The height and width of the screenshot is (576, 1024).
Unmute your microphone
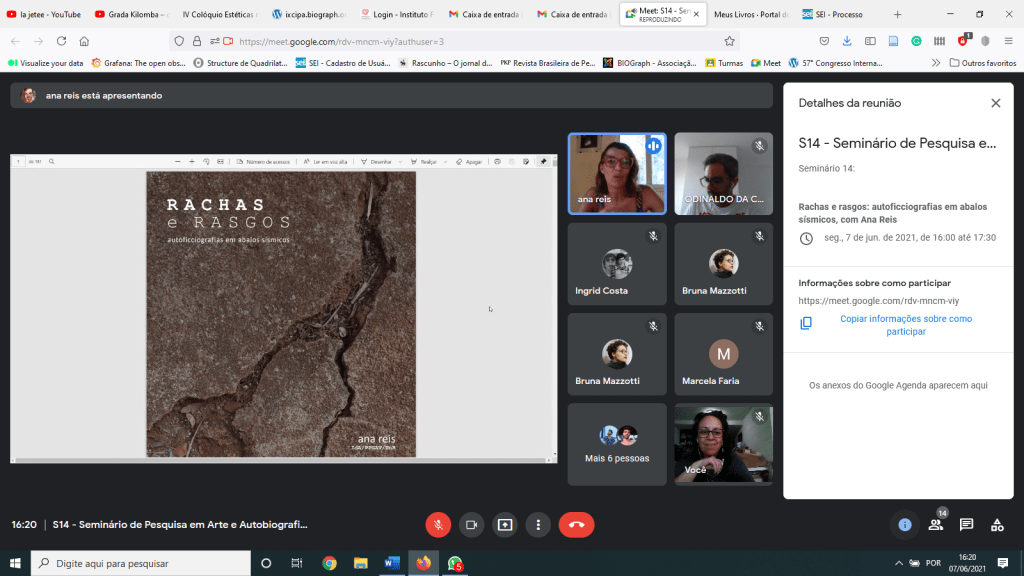tap(438, 524)
